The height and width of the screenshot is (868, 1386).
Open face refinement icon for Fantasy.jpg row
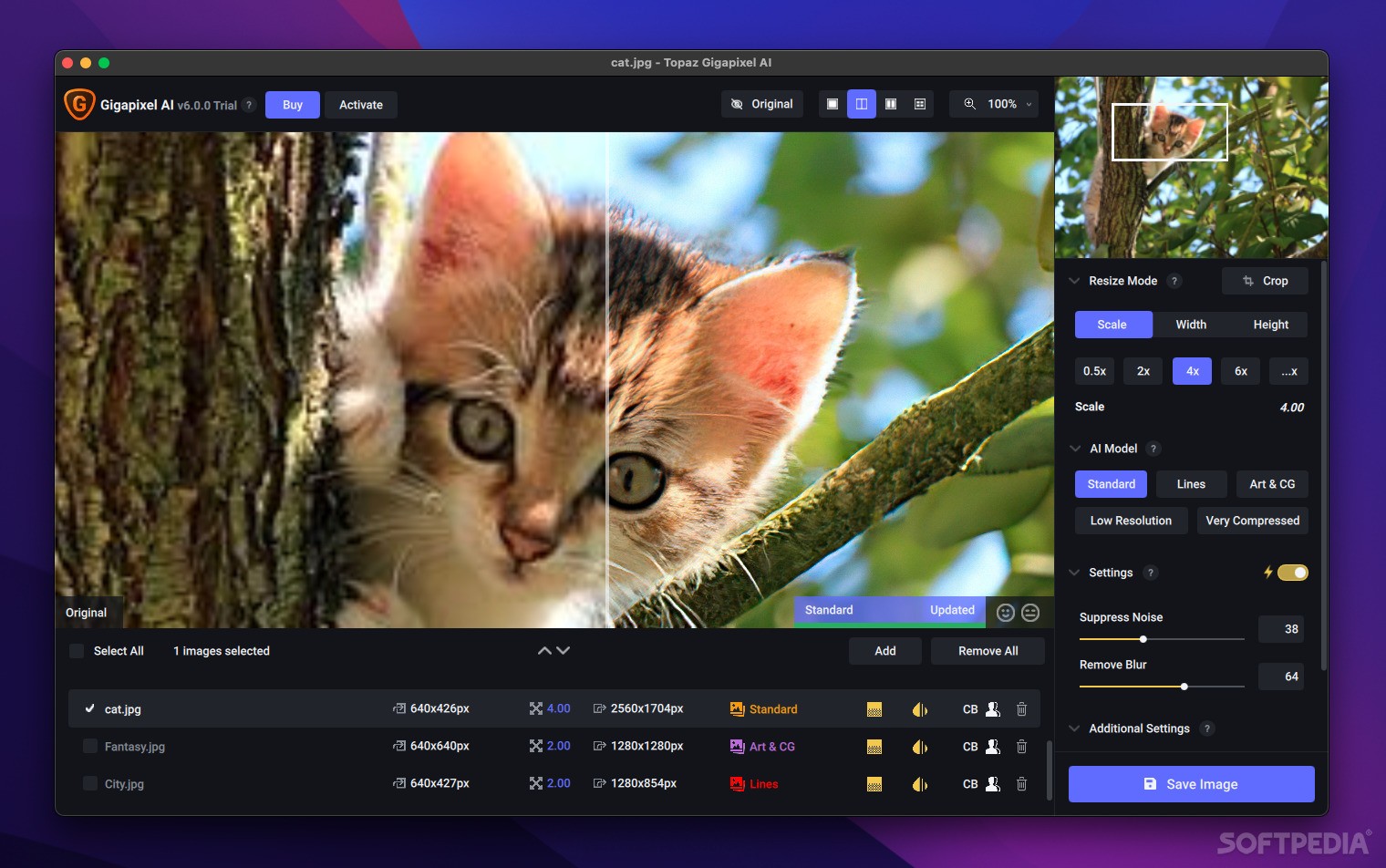click(993, 746)
